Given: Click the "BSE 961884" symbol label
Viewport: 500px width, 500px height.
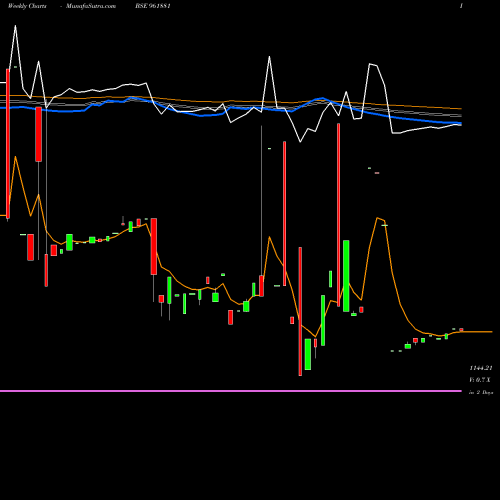Looking at the screenshot, I should click(153, 6).
